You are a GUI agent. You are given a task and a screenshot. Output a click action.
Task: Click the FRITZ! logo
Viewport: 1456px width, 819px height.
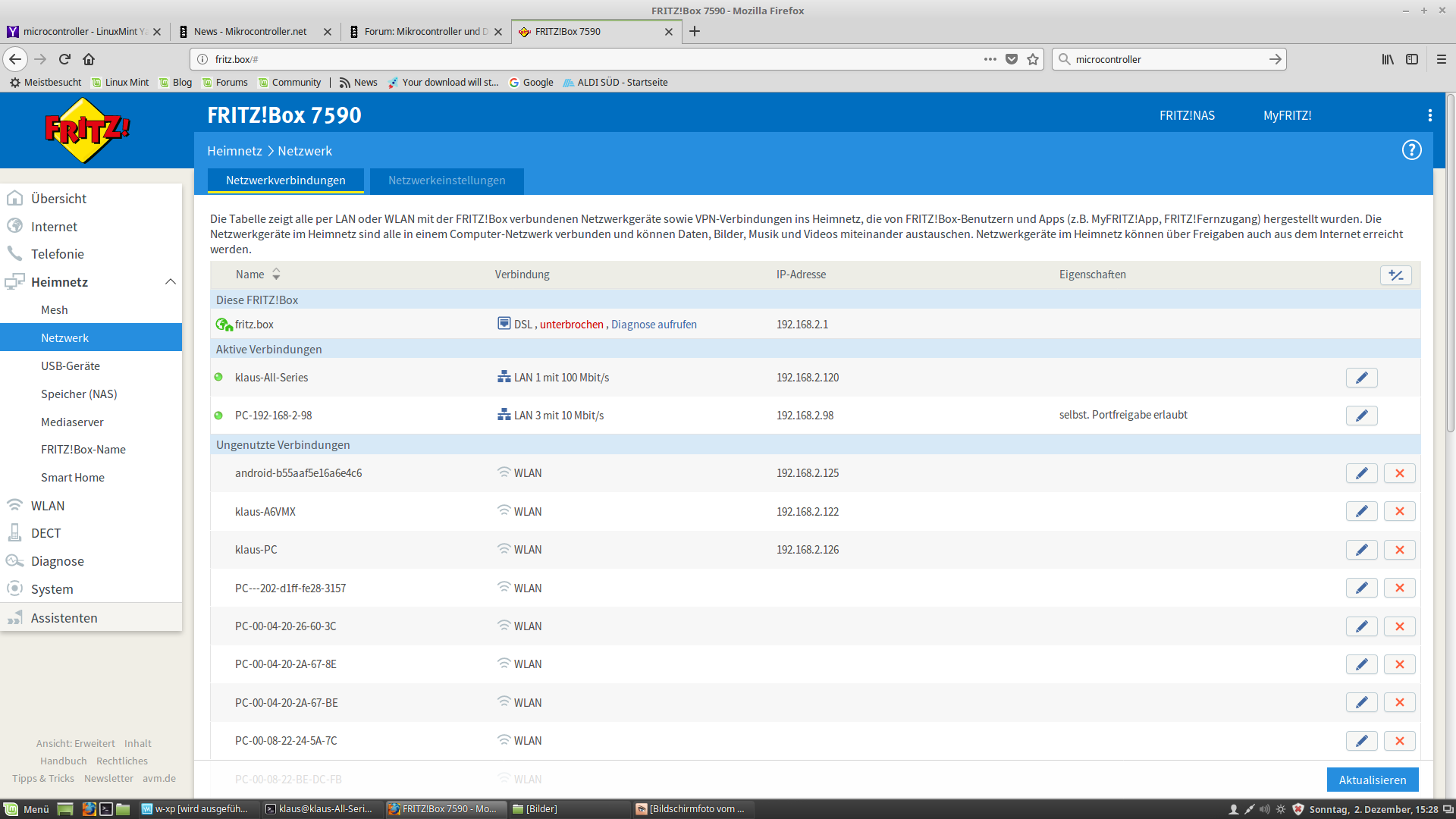point(87,130)
